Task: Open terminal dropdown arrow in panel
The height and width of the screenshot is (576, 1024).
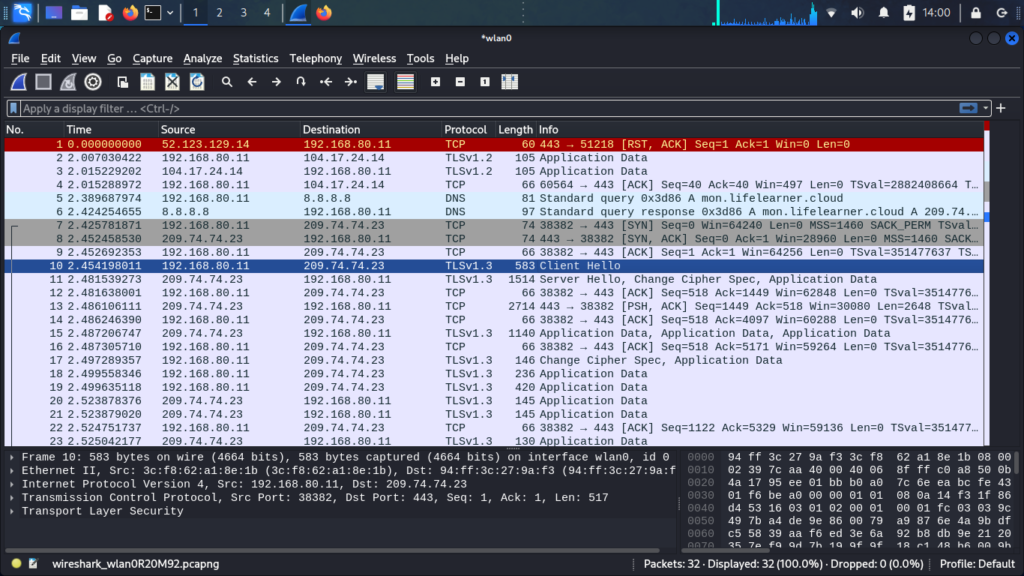Action: (x=170, y=12)
